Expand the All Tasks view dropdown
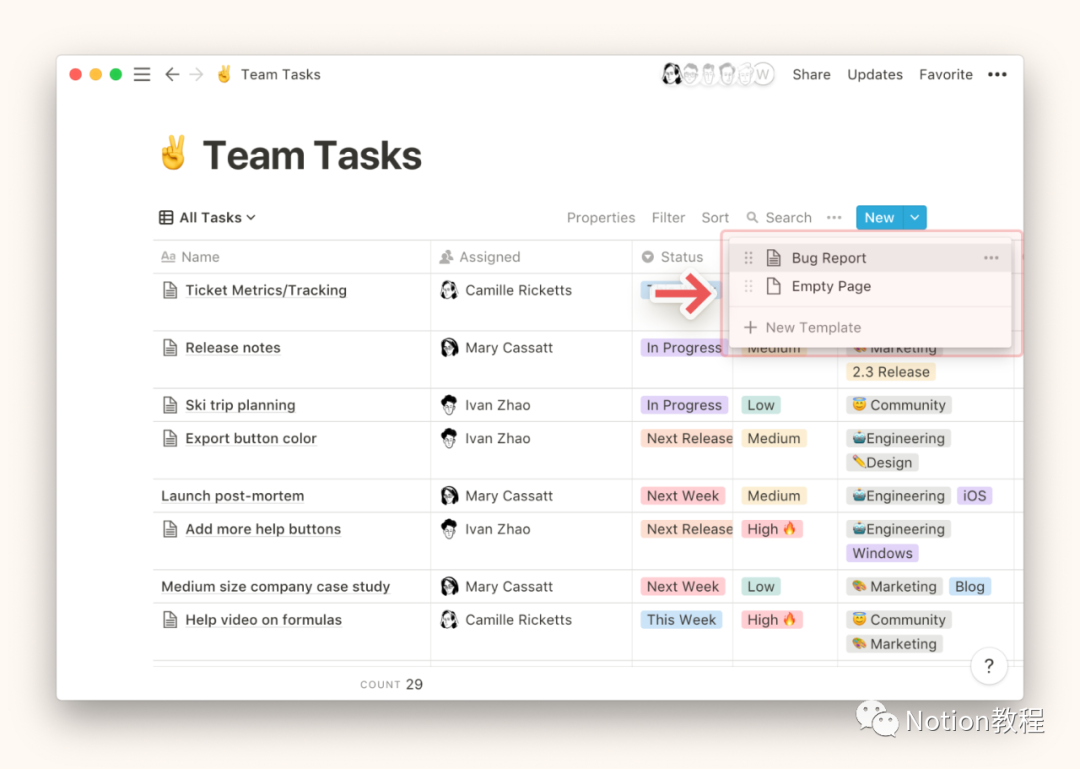 (x=208, y=218)
